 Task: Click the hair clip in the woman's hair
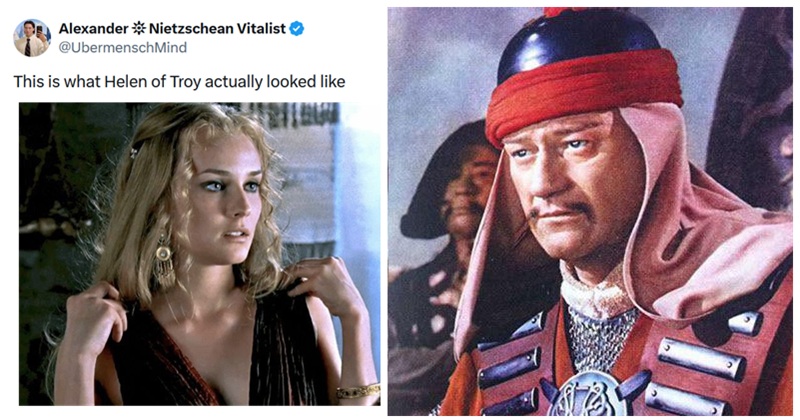pos(133,152)
